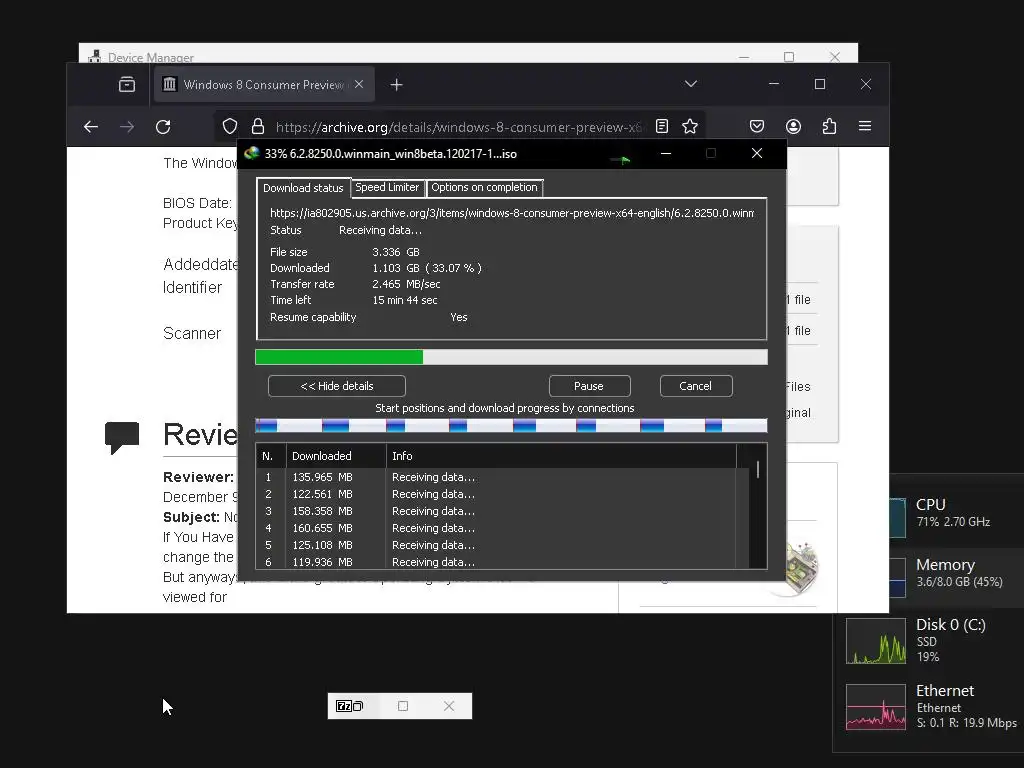This screenshot has height=768, width=1024.
Task: Click the reviews speech bubble icon
Action: (x=122, y=438)
